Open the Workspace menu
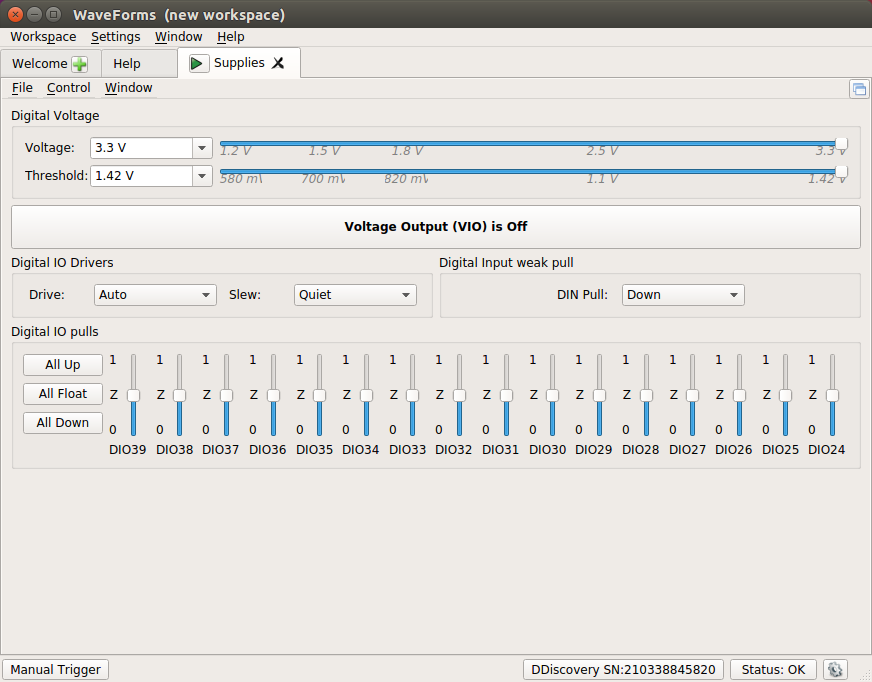872x682 pixels. click(43, 37)
